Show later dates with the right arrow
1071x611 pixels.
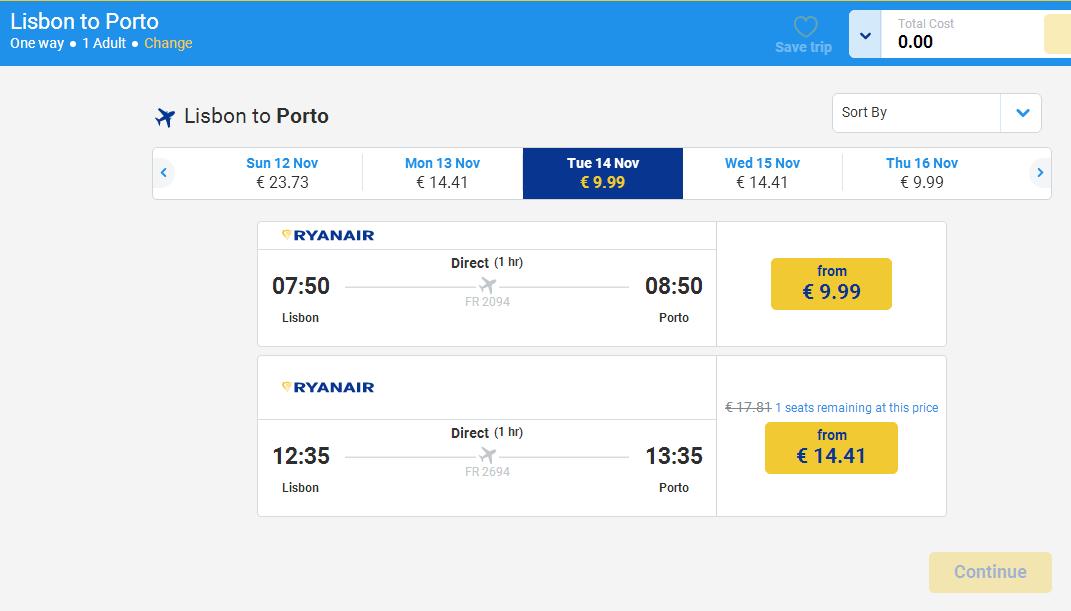1040,173
